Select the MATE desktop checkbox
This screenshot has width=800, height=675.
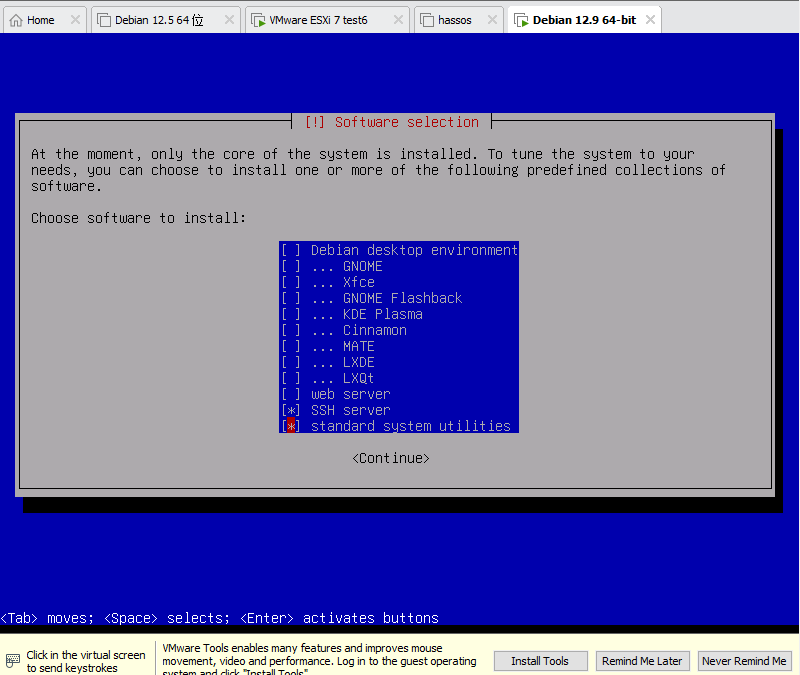(x=290, y=346)
